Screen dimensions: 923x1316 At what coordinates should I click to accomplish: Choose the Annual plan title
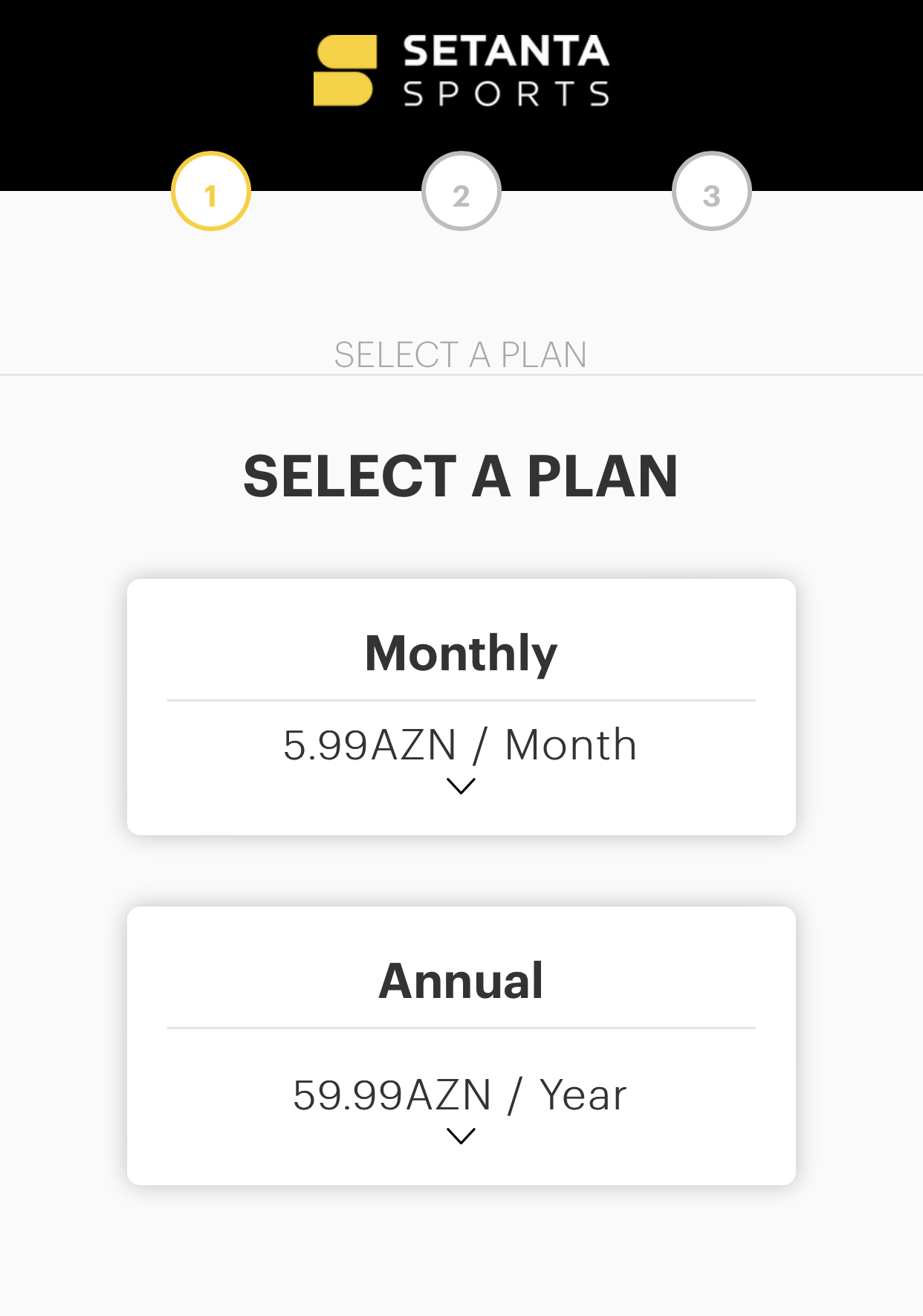461,981
